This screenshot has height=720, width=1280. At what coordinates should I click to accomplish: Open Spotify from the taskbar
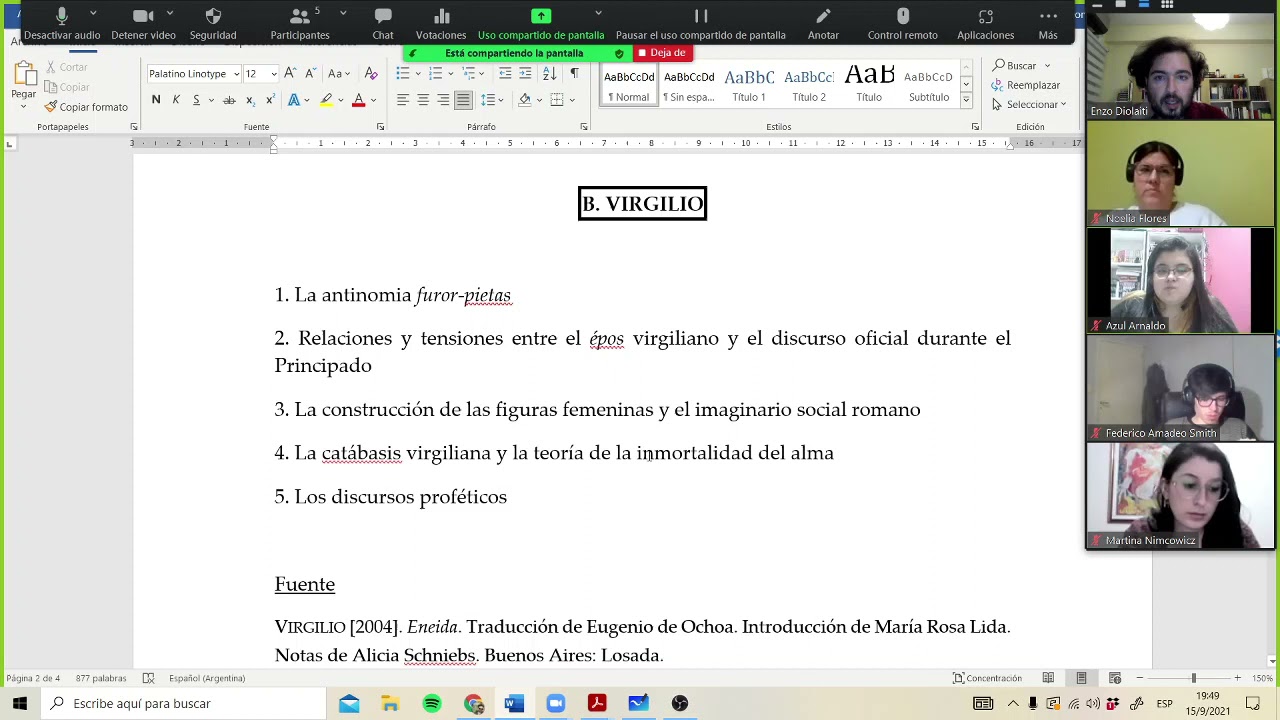point(432,704)
